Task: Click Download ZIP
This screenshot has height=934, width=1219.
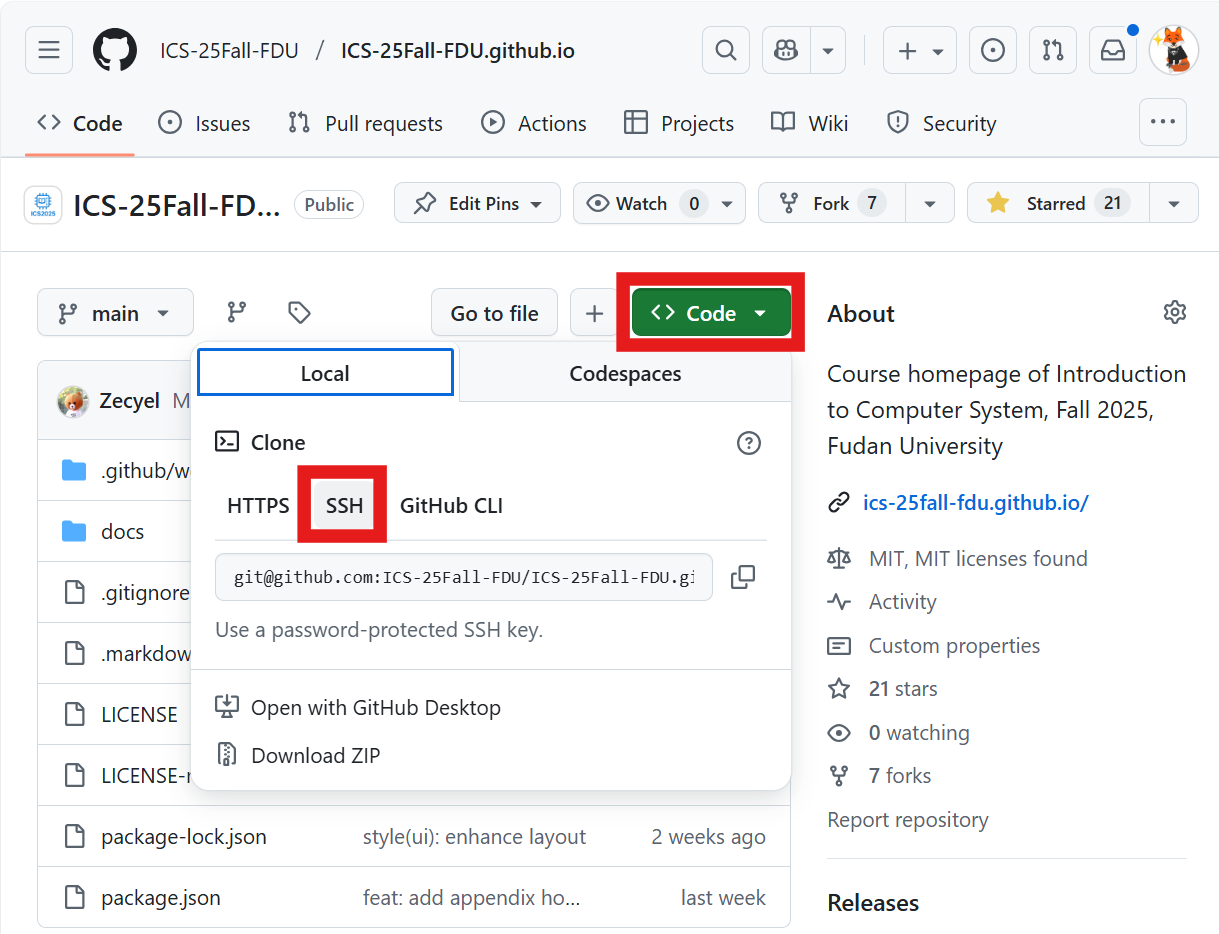Action: [x=315, y=756]
